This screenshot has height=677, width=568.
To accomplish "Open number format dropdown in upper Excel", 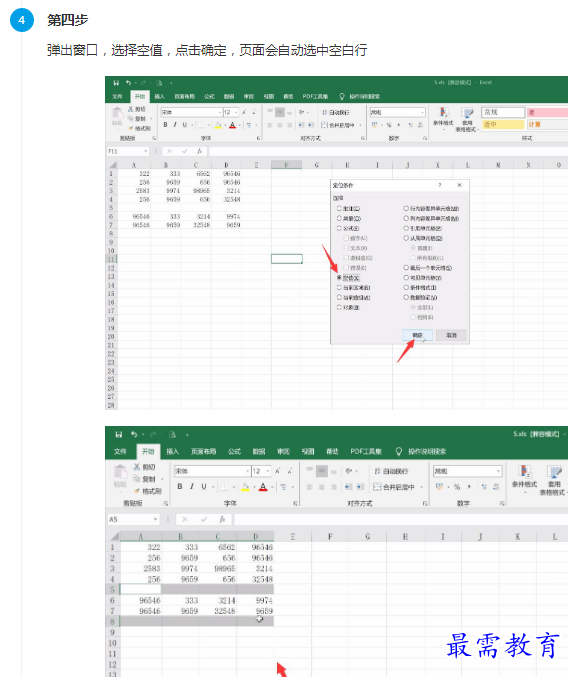I will tap(422, 112).
